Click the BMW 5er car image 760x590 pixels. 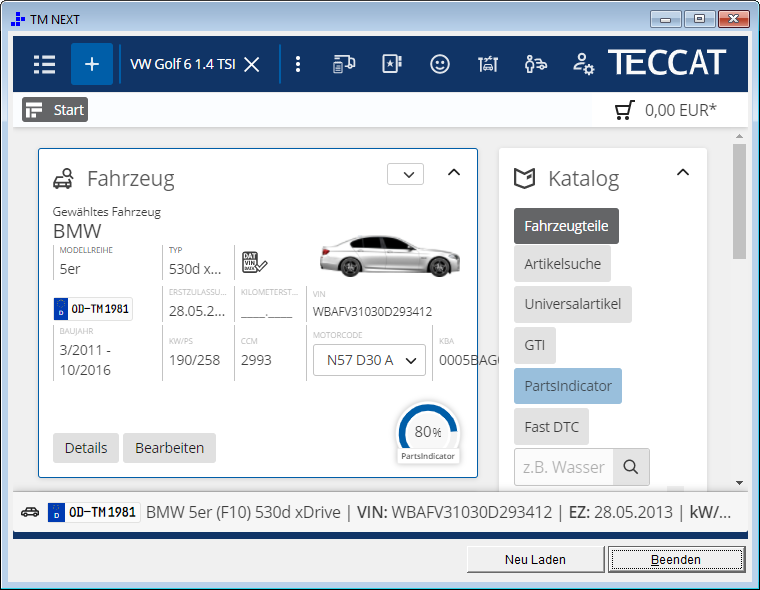[x=390, y=256]
